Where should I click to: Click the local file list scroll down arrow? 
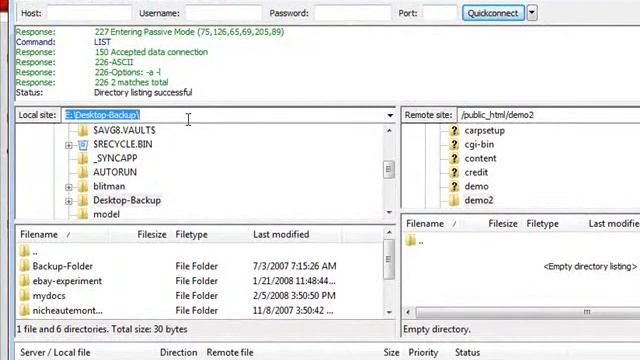click(389, 312)
